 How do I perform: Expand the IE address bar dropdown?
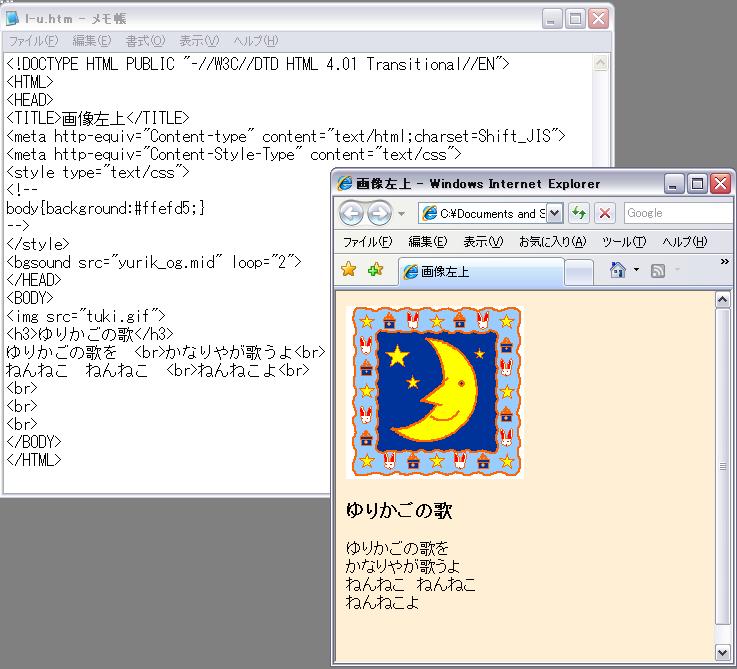(554, 213)
